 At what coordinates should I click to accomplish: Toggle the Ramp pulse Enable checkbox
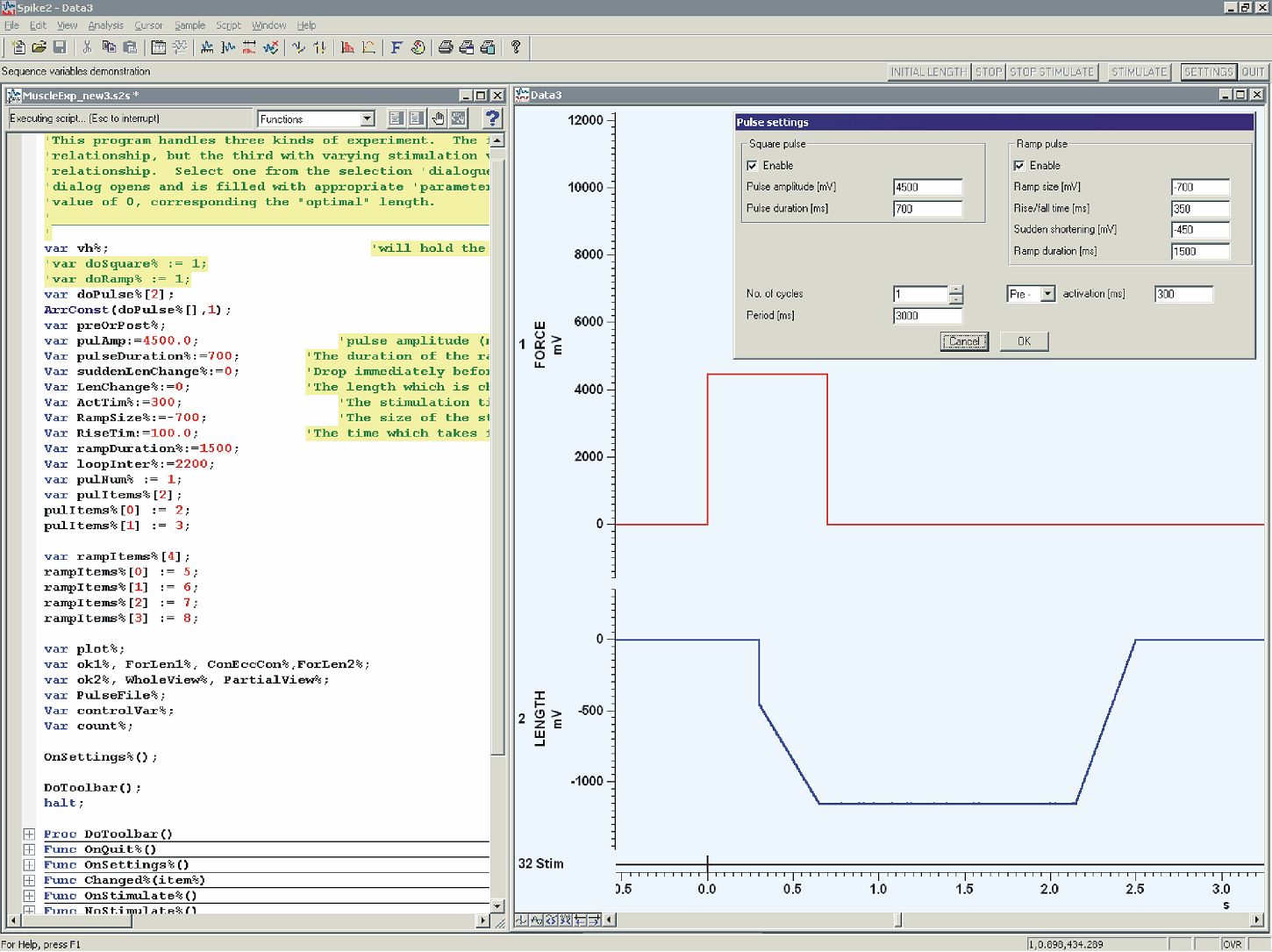[1018, 165]
